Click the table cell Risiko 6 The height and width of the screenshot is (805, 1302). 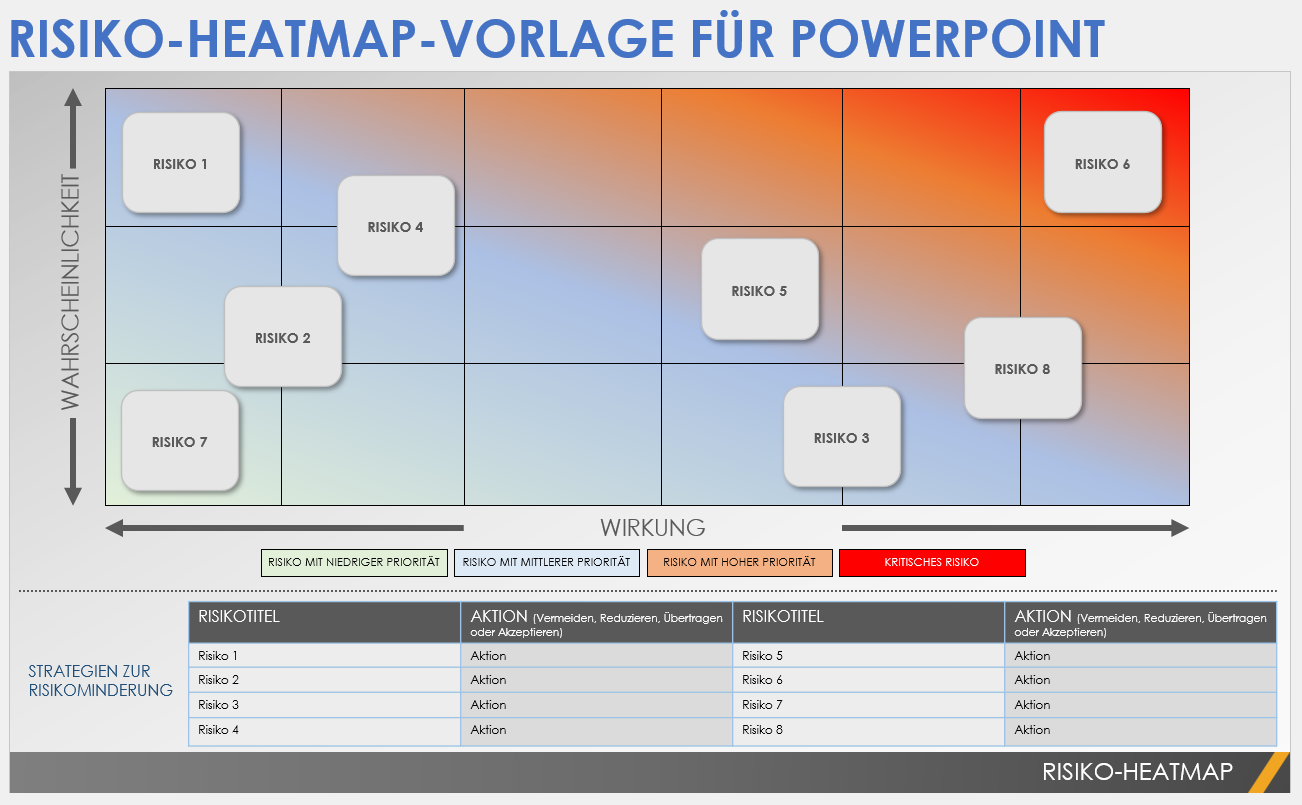868,680
